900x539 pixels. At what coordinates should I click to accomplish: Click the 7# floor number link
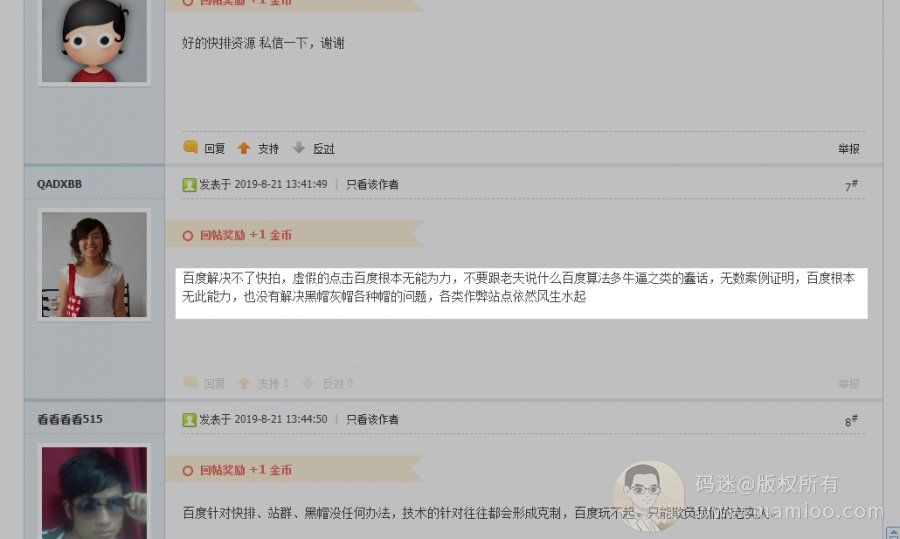pos(851,185)
